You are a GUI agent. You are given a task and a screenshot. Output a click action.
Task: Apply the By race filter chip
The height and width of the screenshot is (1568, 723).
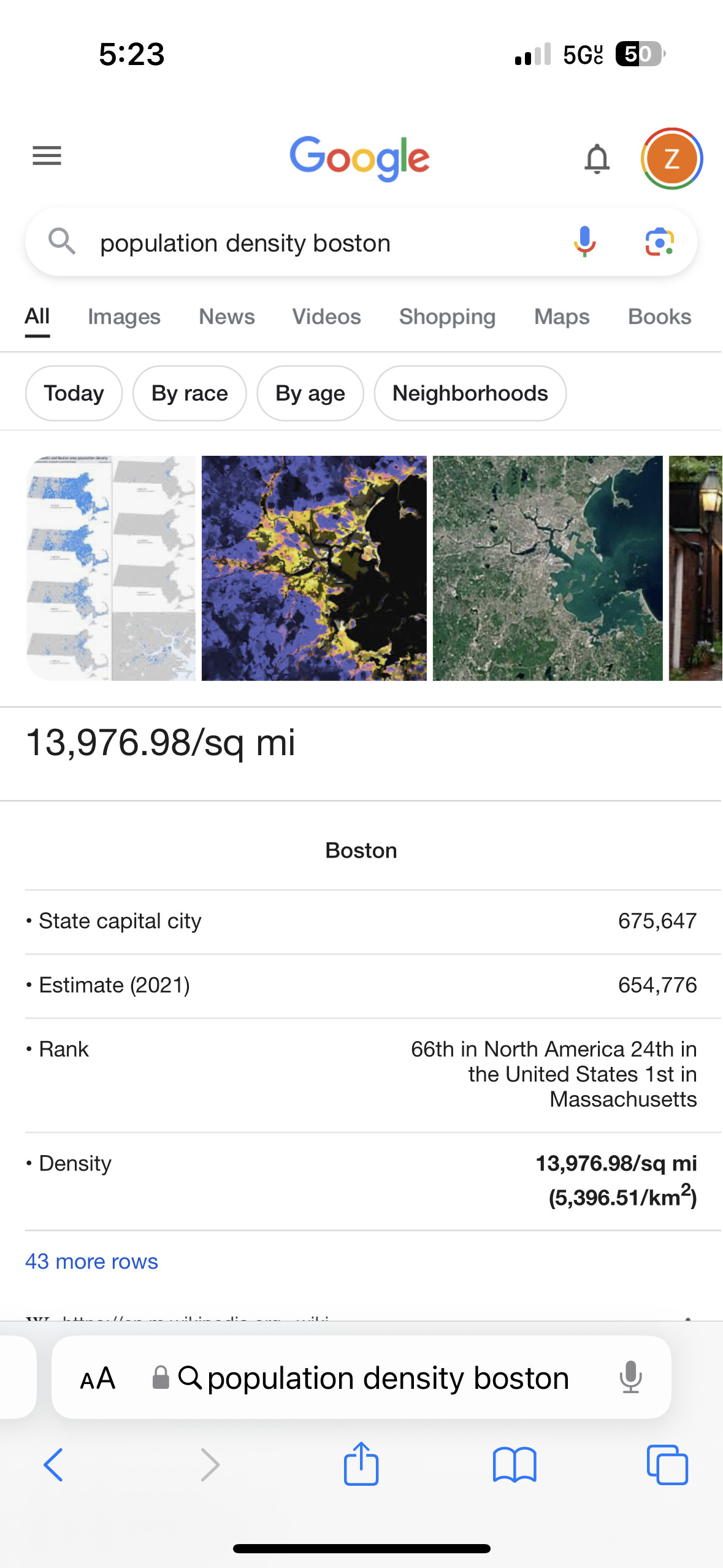[189, 393]
